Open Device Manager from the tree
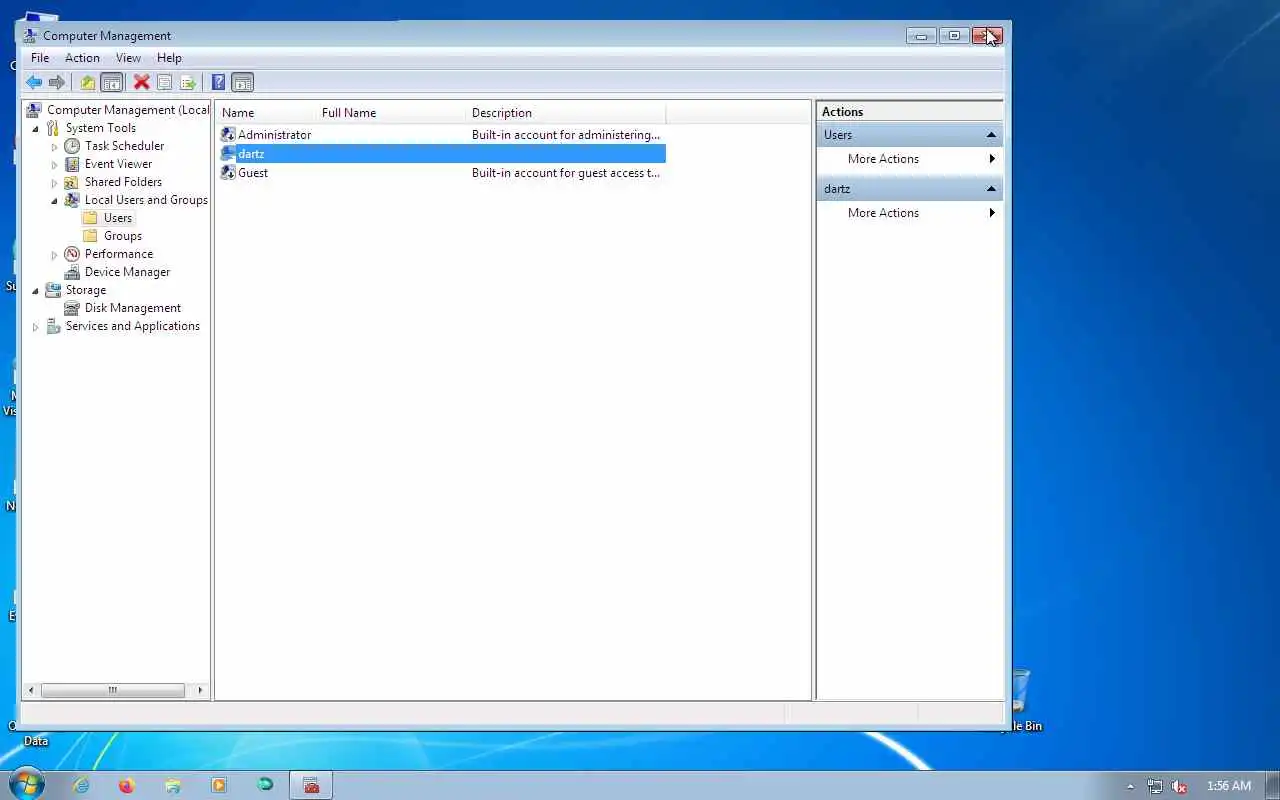 point(127,272)
